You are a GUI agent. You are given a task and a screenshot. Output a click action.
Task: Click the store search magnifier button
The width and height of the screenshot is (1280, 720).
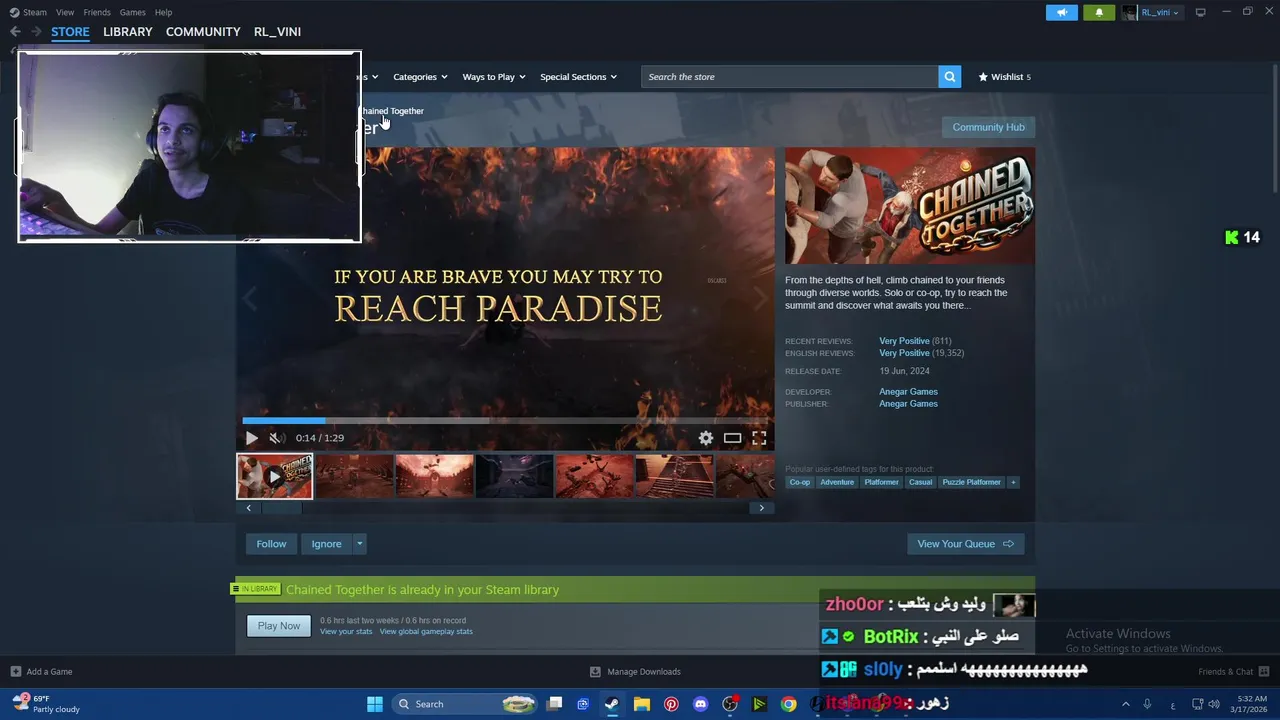point(950,77)
